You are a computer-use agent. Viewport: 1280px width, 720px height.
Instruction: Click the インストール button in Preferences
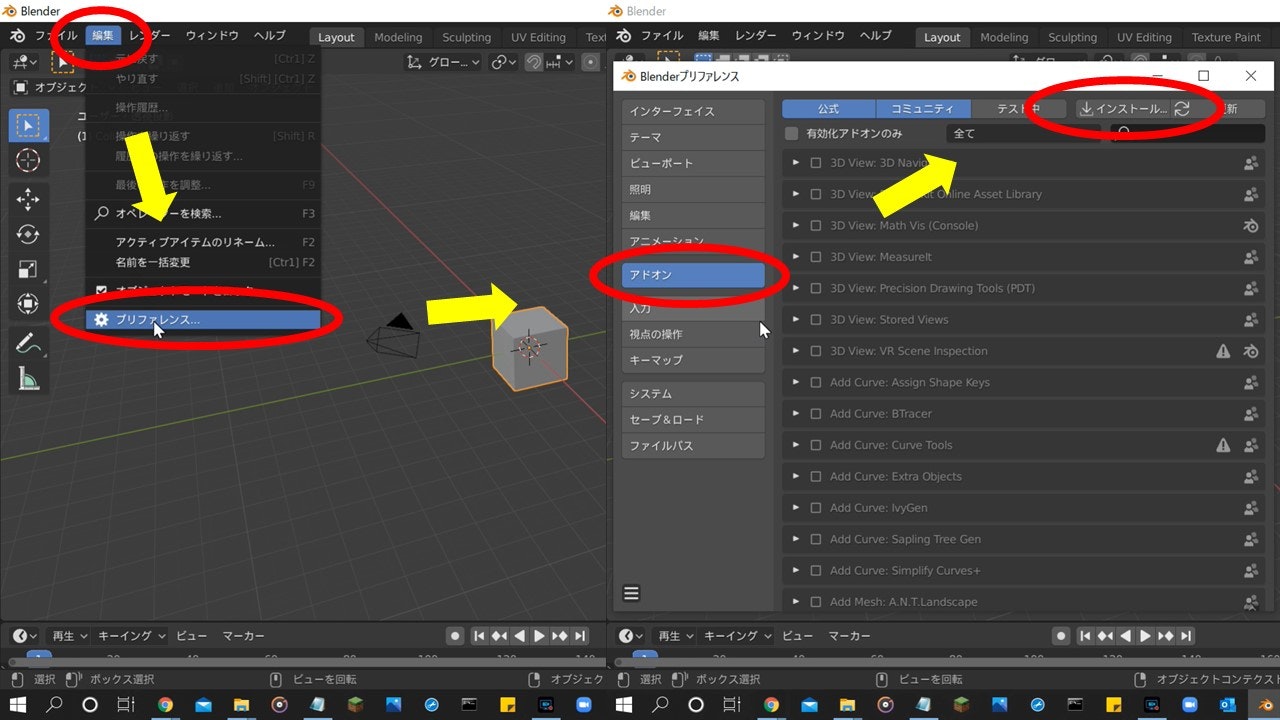click(1123, 109)
